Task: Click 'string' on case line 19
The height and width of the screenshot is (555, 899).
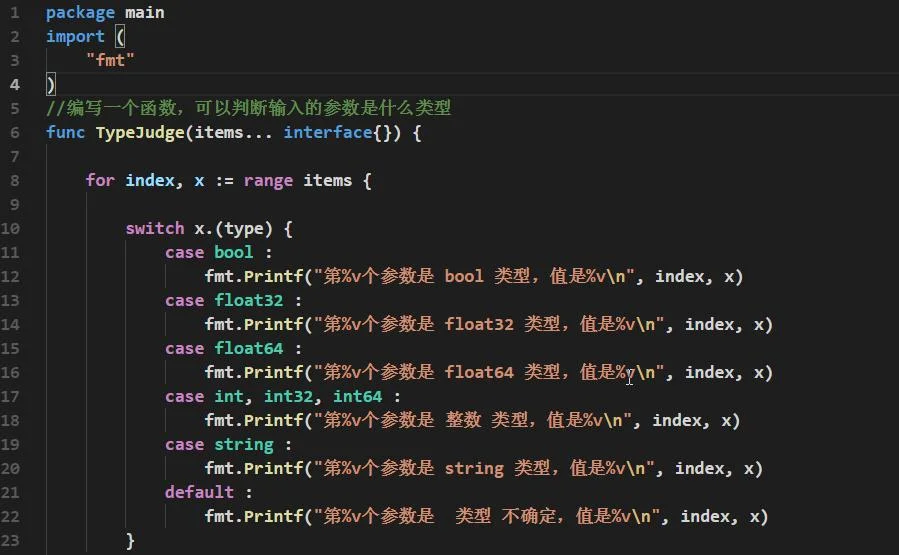Action: click(244, 445)
